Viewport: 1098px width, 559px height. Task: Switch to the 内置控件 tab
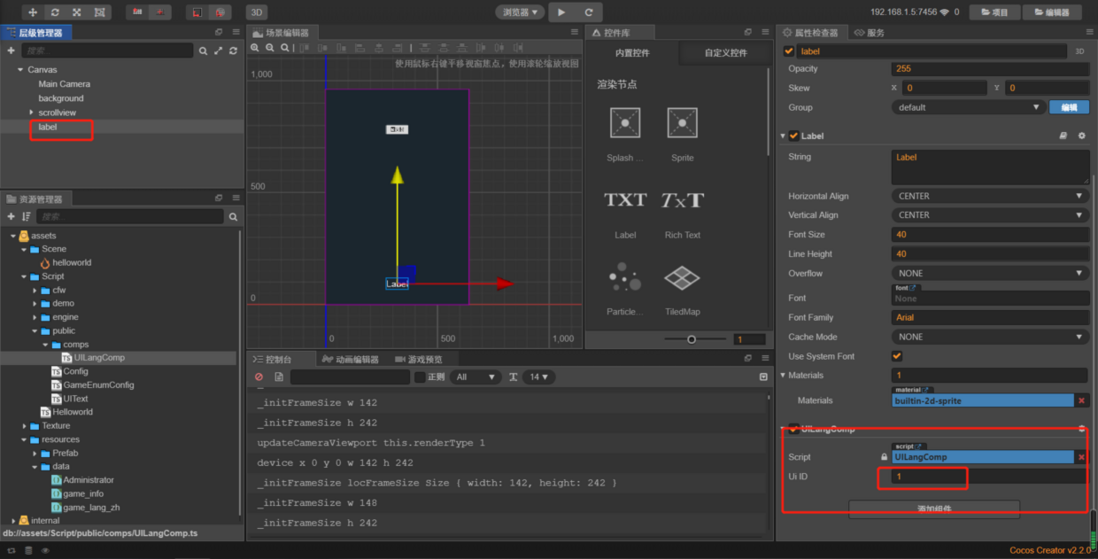[x=632, y=53]
